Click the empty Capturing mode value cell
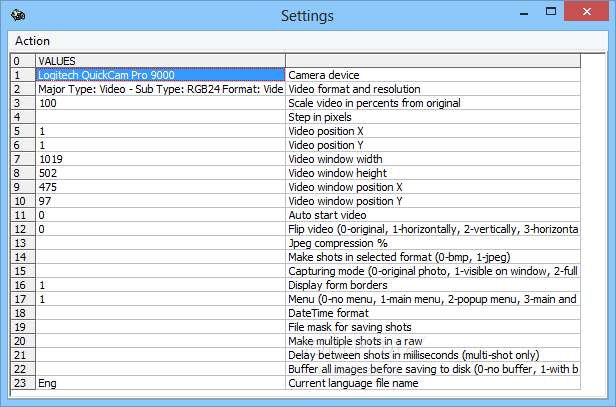The image size is (616, 407). pos(160,271)
